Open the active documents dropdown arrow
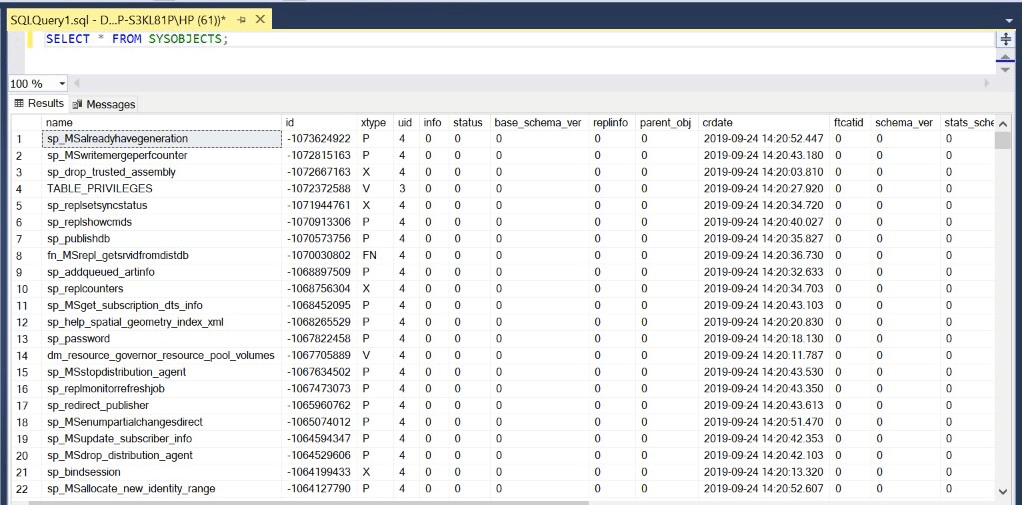Screen dimensions: 1022x505 tap(1009, 21)
